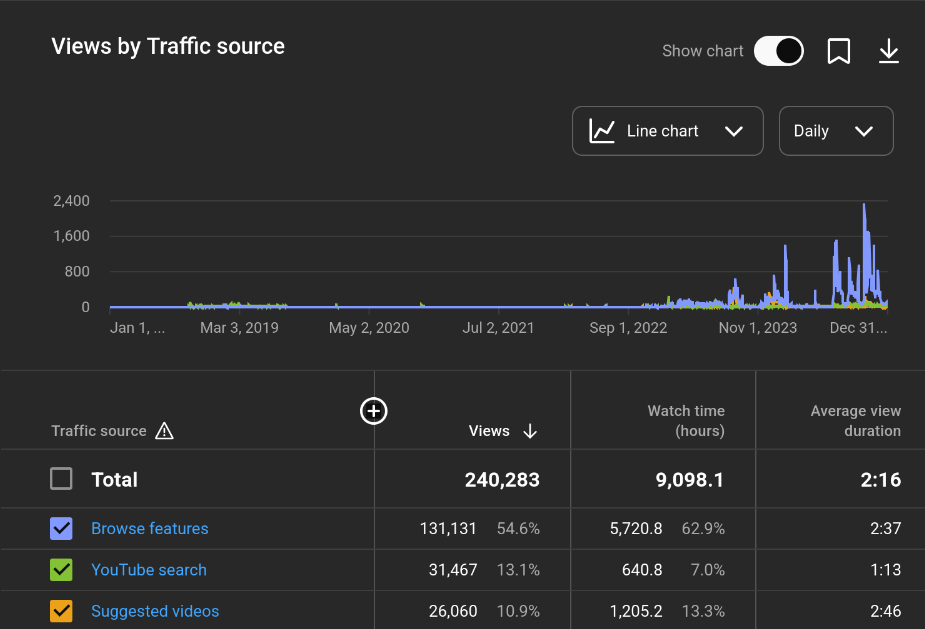
Task: Open the Browse features traffic source link
Action: click(x=150, y=528)
